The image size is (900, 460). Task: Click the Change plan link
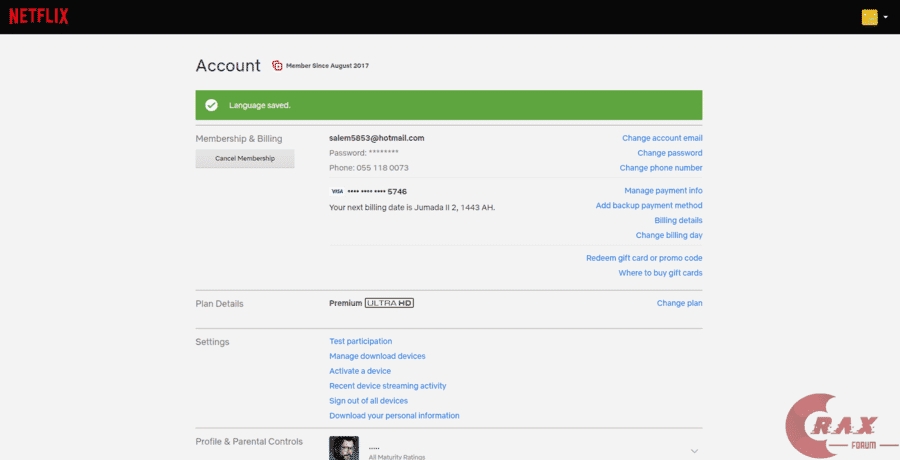(x=679, y=303)
